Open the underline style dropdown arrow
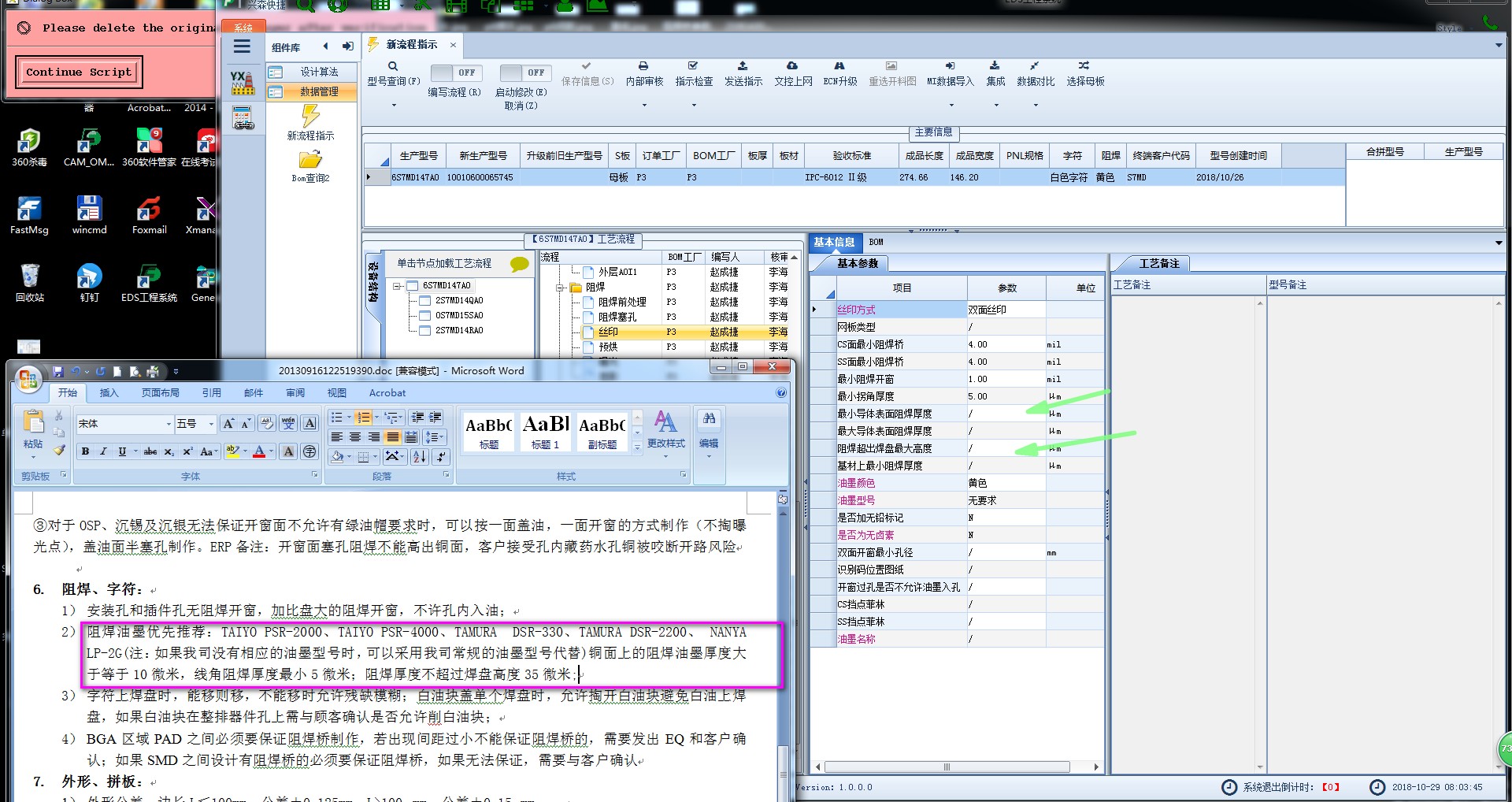1512x802 pixels. tap(135, 451)
